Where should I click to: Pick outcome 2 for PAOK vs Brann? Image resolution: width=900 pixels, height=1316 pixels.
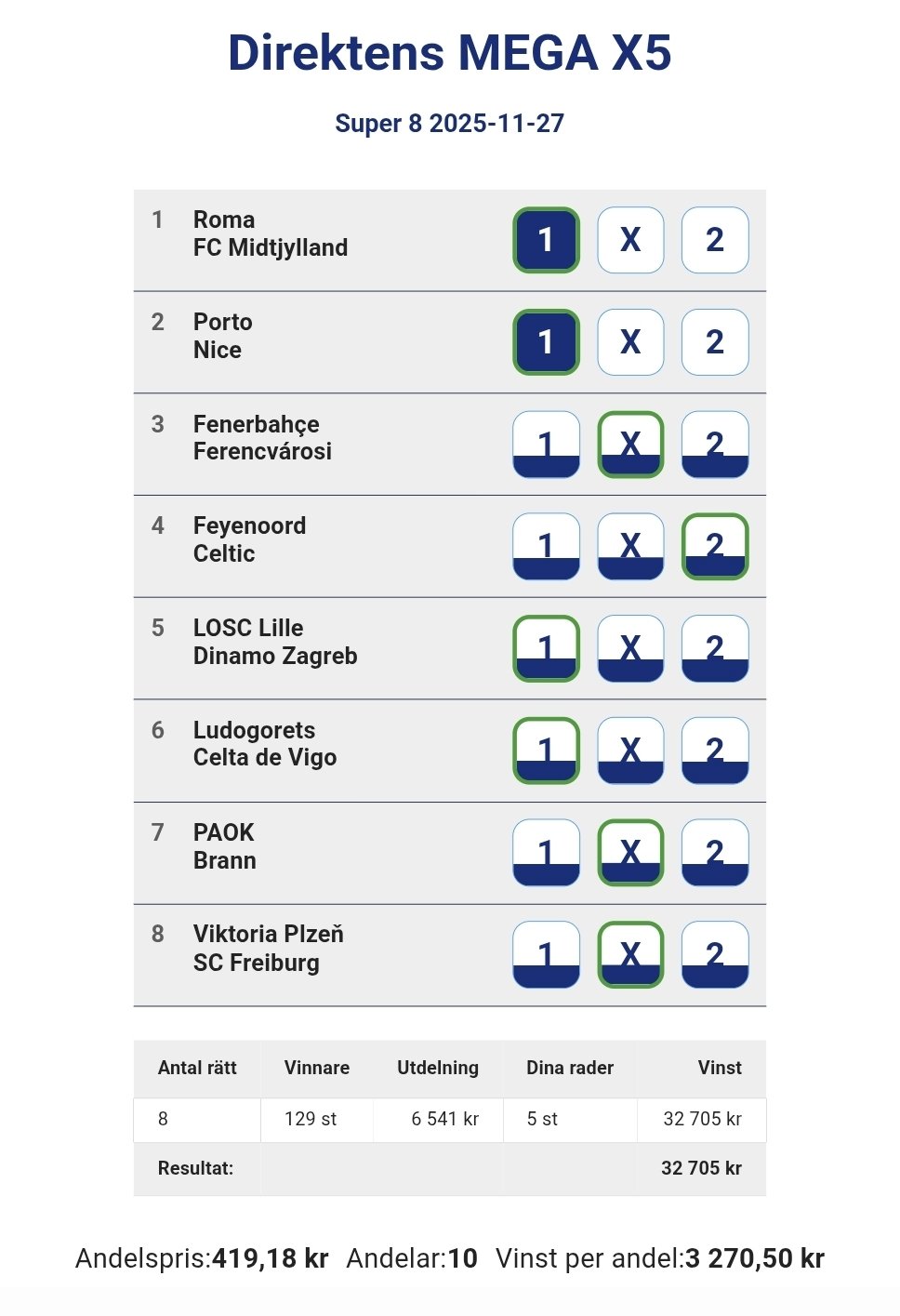point(715,853)
